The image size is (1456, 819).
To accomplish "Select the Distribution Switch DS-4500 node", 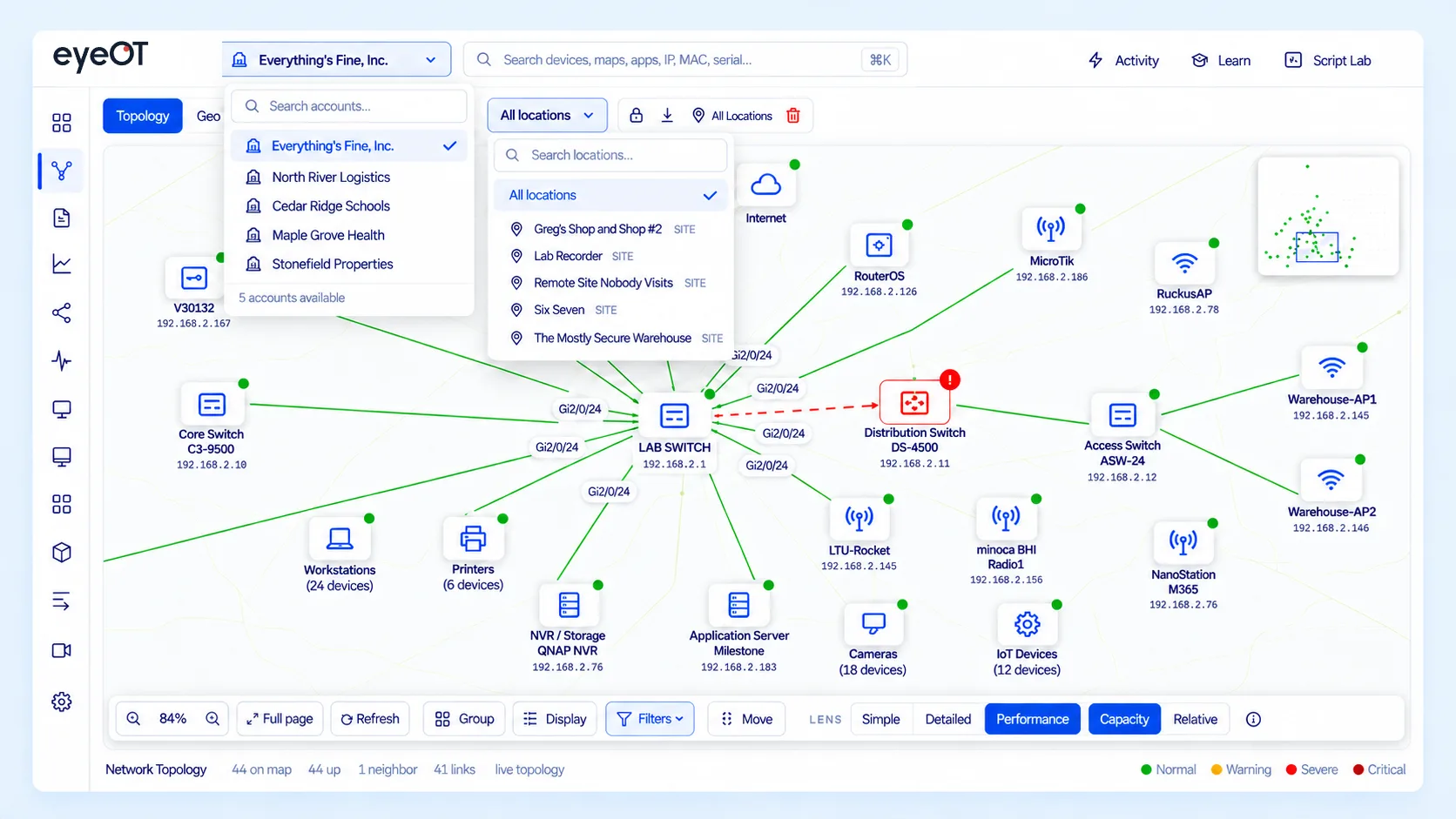I will 914,402.
